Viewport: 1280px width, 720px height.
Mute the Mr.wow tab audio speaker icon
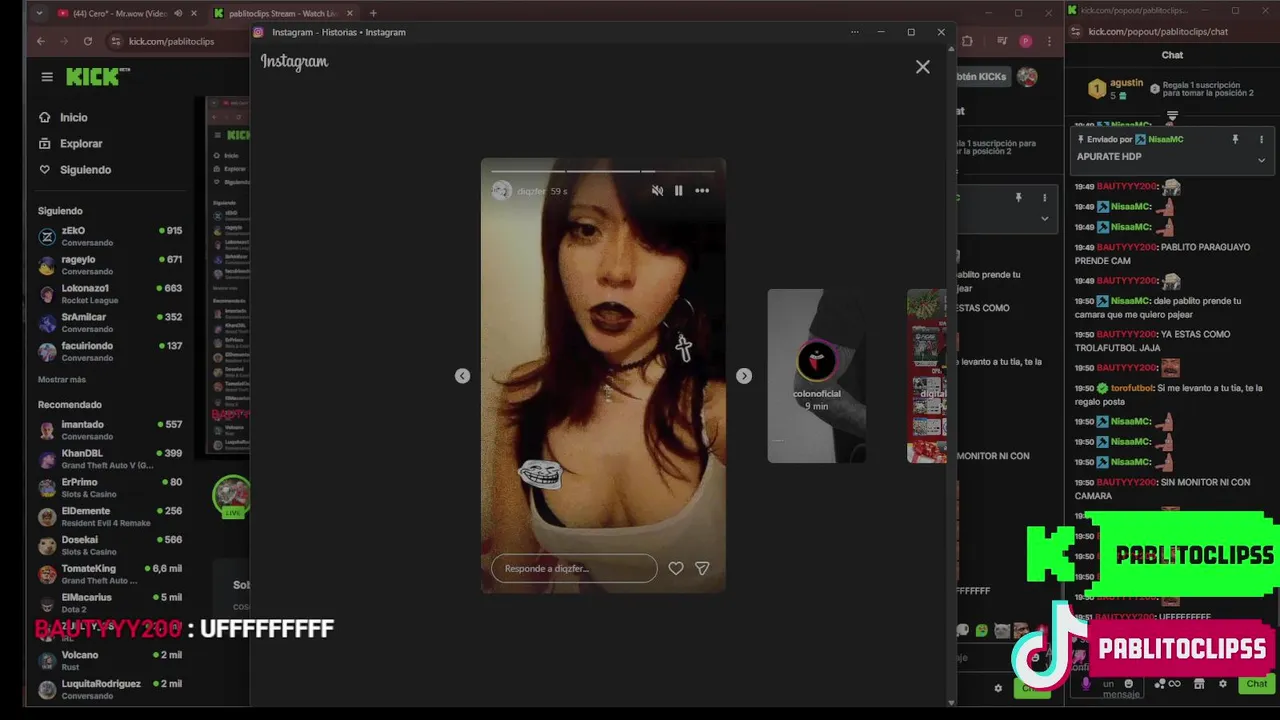(178, 14)
